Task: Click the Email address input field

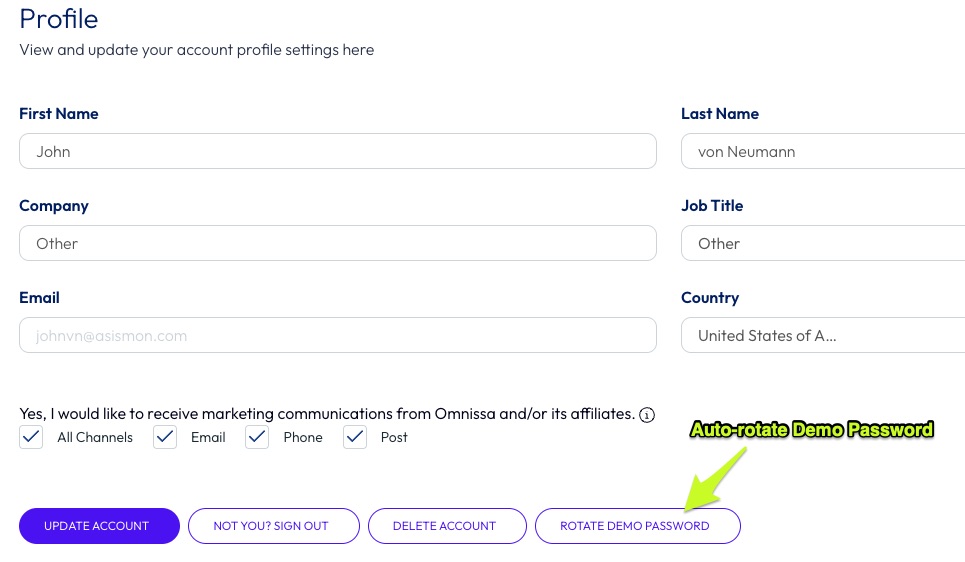Action: 337,335
